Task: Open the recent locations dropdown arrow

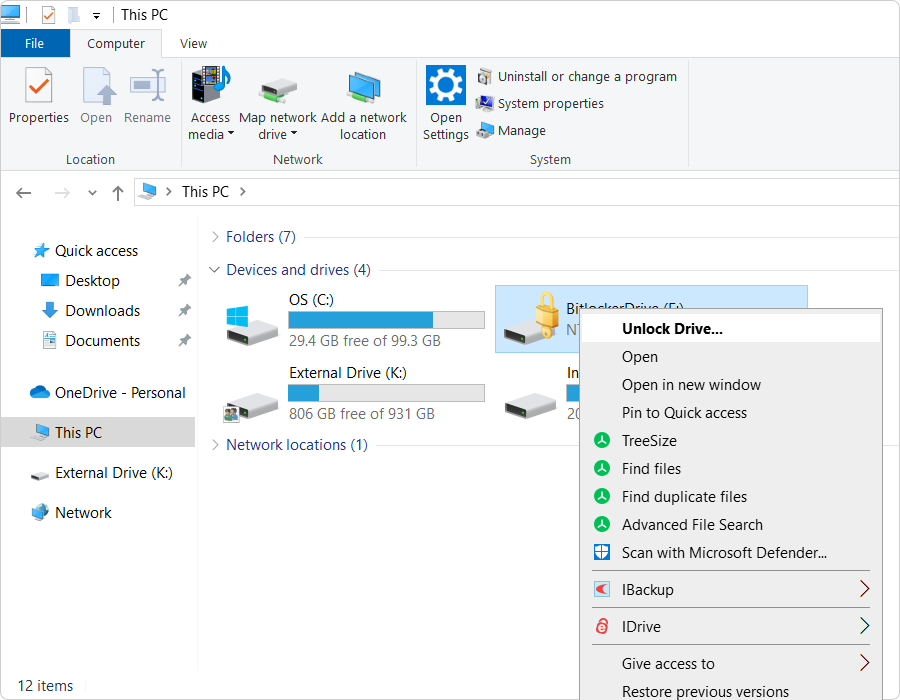Action: 92,192
